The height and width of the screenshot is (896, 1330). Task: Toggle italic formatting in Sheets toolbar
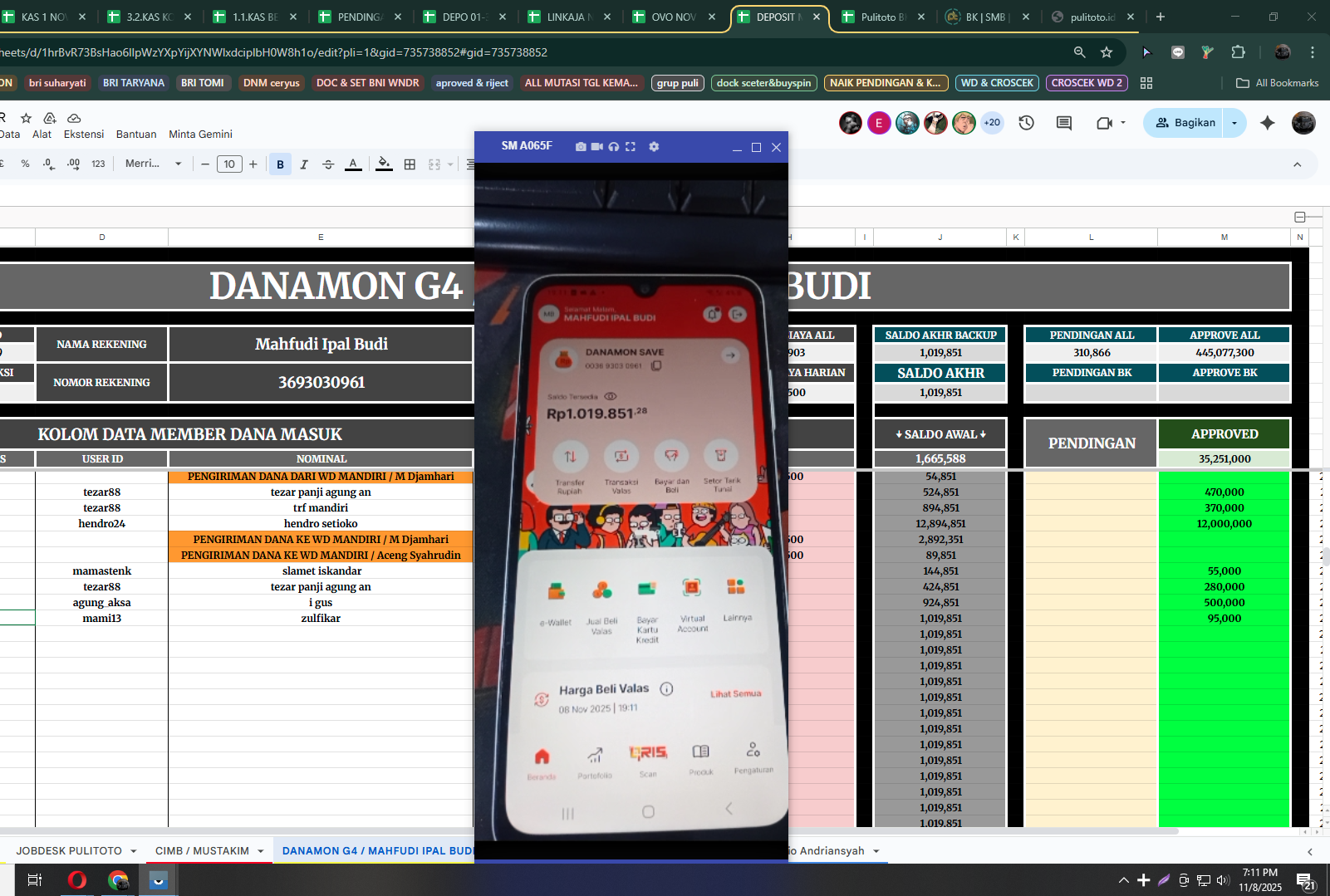[x=304, y=164]
